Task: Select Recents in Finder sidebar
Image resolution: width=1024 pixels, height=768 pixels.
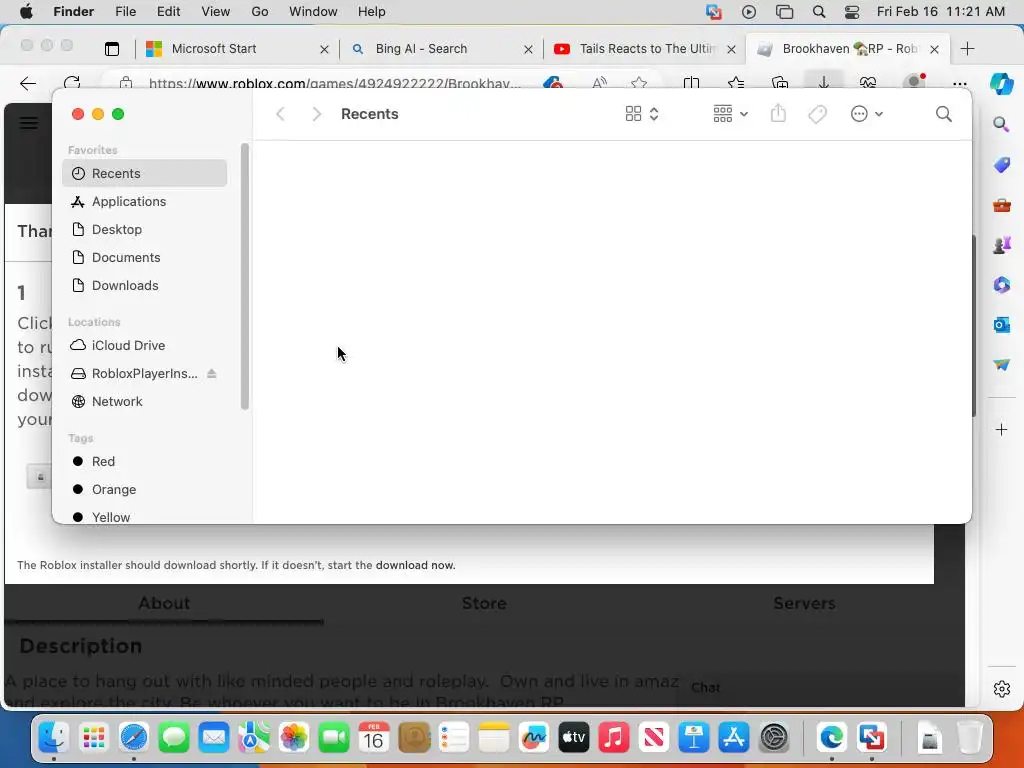Action: pos(144,173)
